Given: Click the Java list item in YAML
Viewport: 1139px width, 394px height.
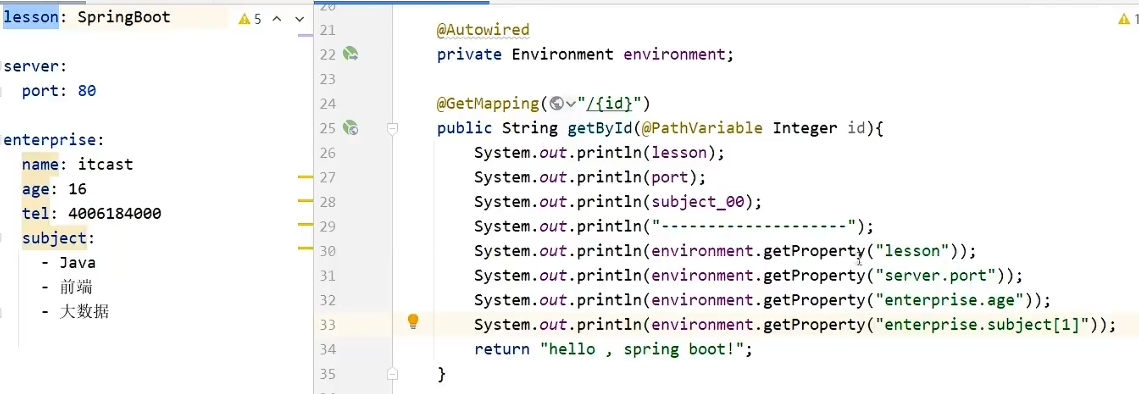Looking at the screenshot, I should 78,263.
